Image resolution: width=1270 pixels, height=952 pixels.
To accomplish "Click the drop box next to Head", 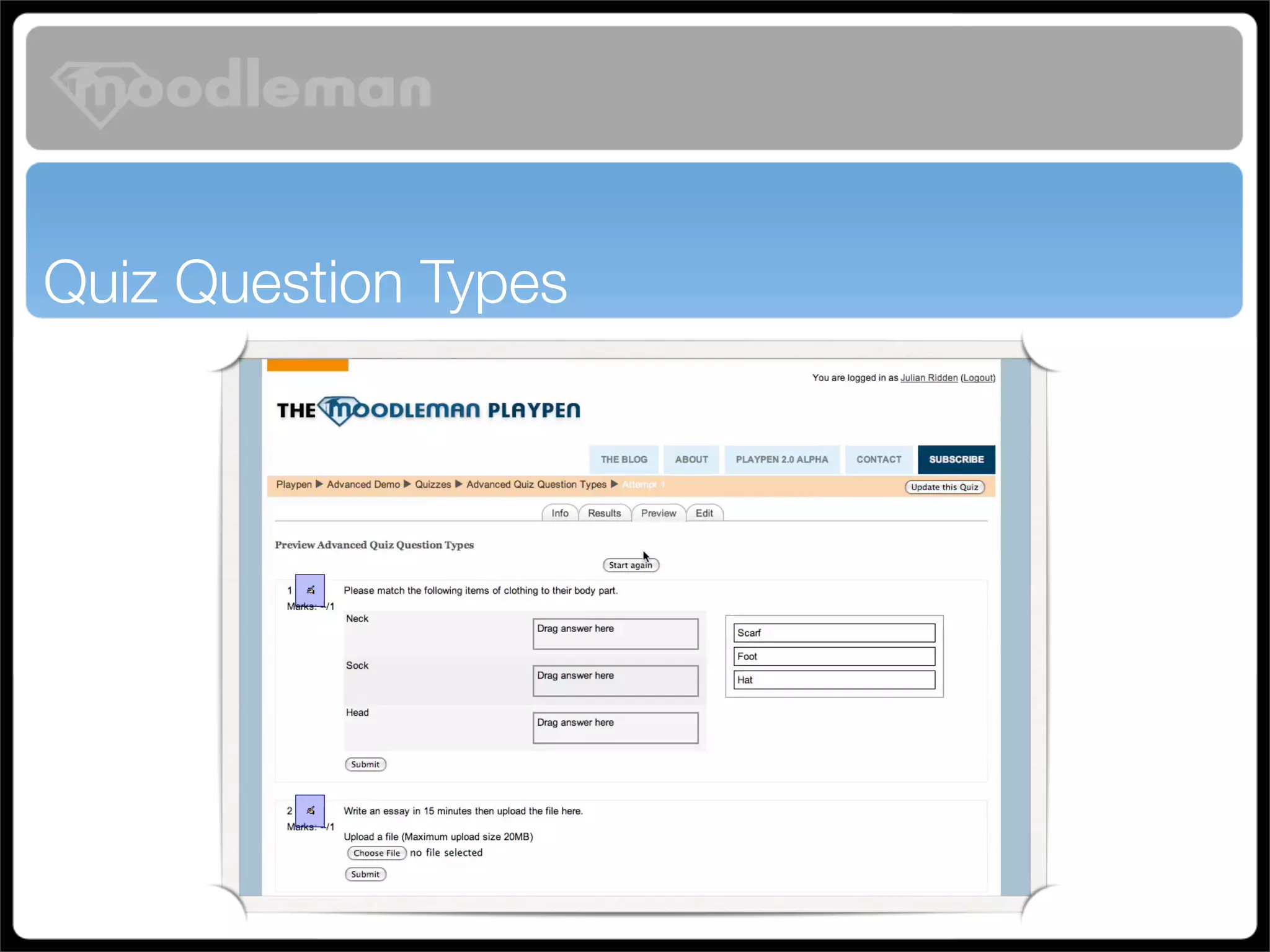I will click(615, 728).
